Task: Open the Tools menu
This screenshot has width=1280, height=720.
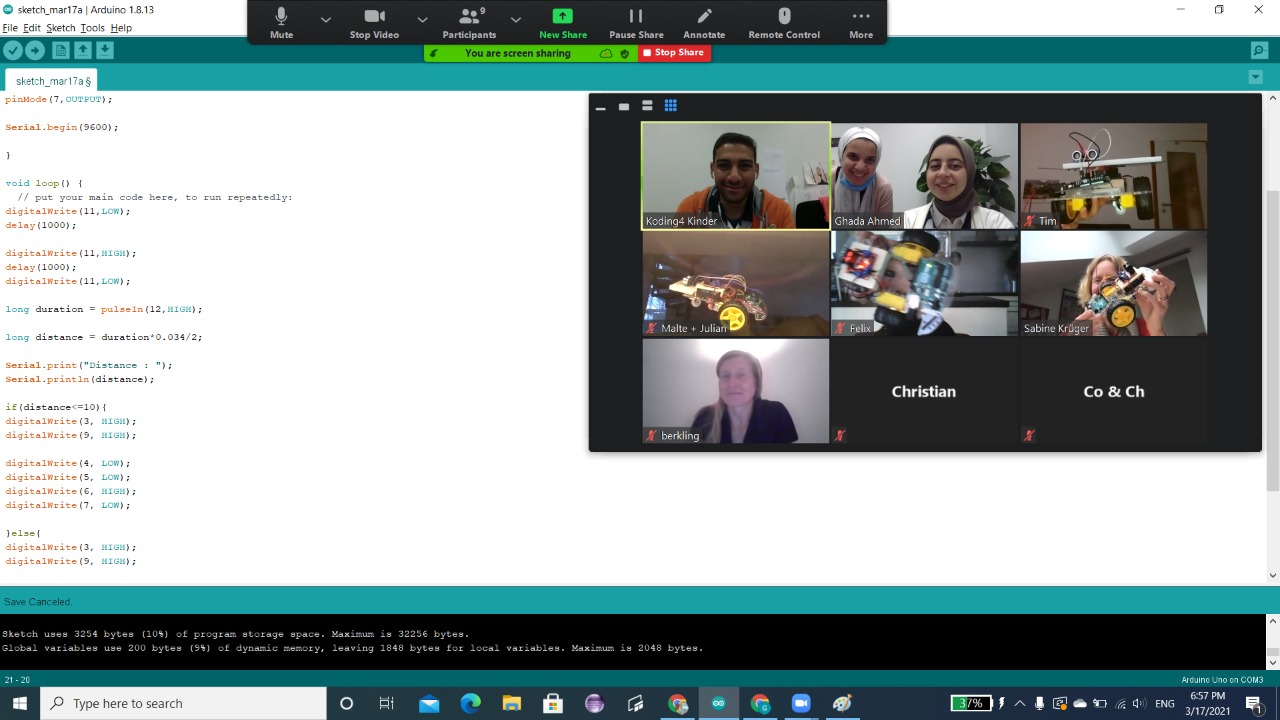Action: tap(92, 28)
